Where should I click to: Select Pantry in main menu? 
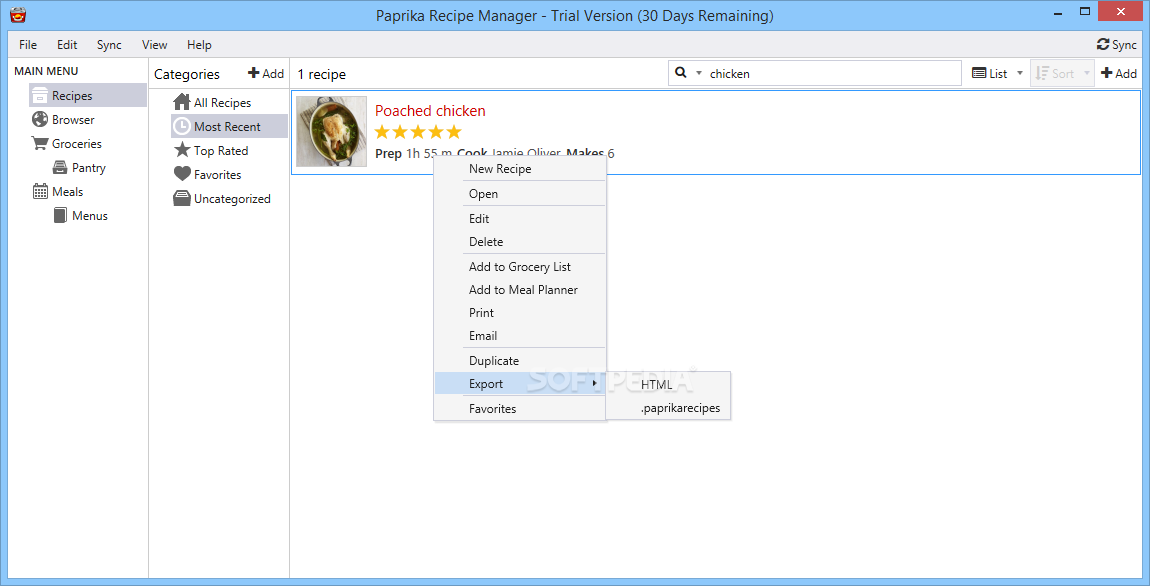click(98, 168)
